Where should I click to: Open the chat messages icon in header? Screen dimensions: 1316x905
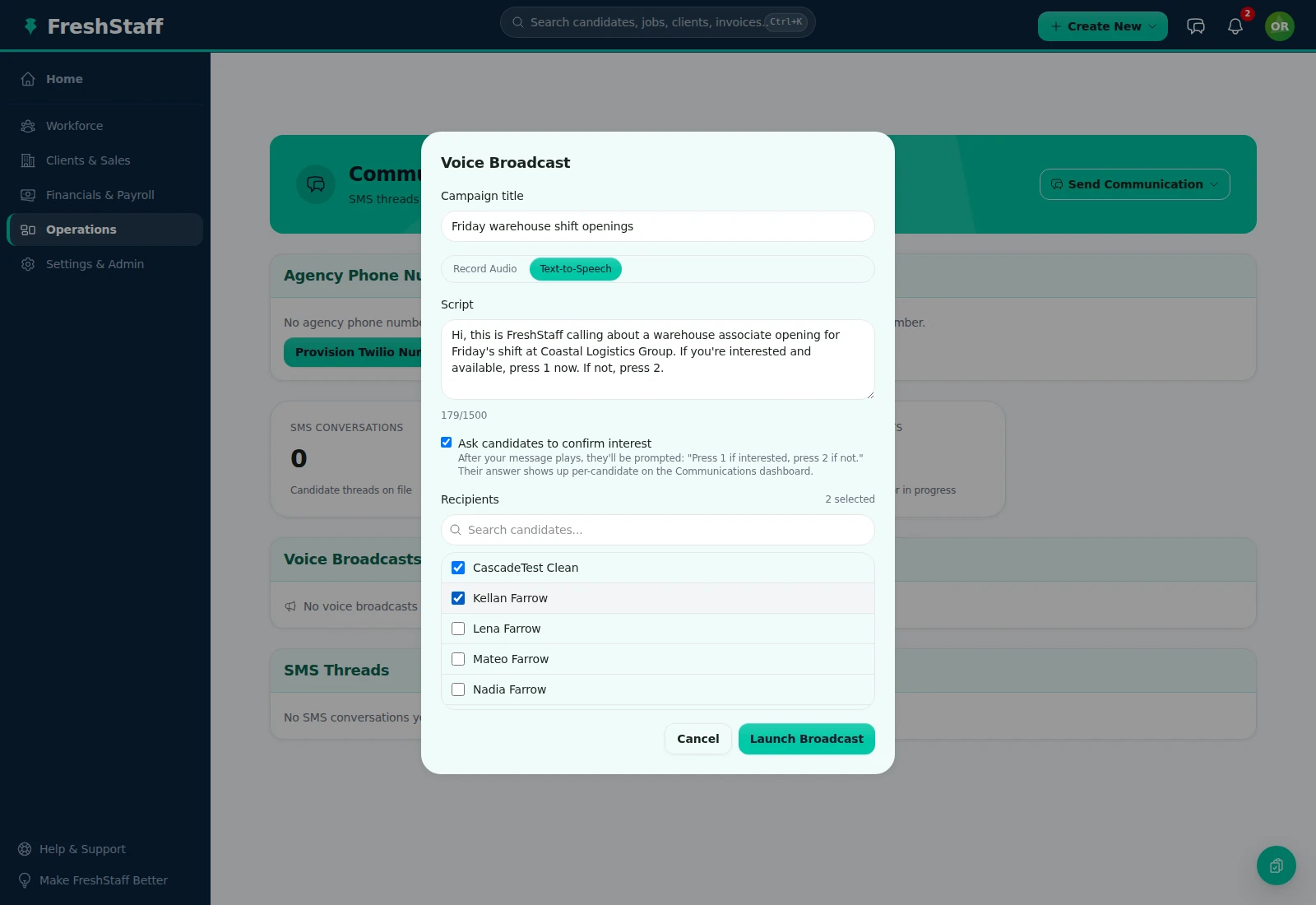1196,26
